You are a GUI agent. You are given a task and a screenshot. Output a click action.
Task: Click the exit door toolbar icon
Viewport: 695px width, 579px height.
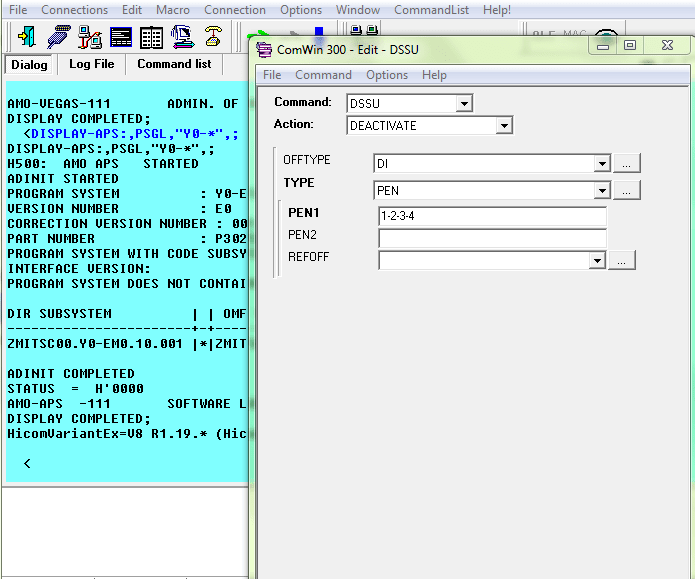pyautogui.click(x=27, y=37)
